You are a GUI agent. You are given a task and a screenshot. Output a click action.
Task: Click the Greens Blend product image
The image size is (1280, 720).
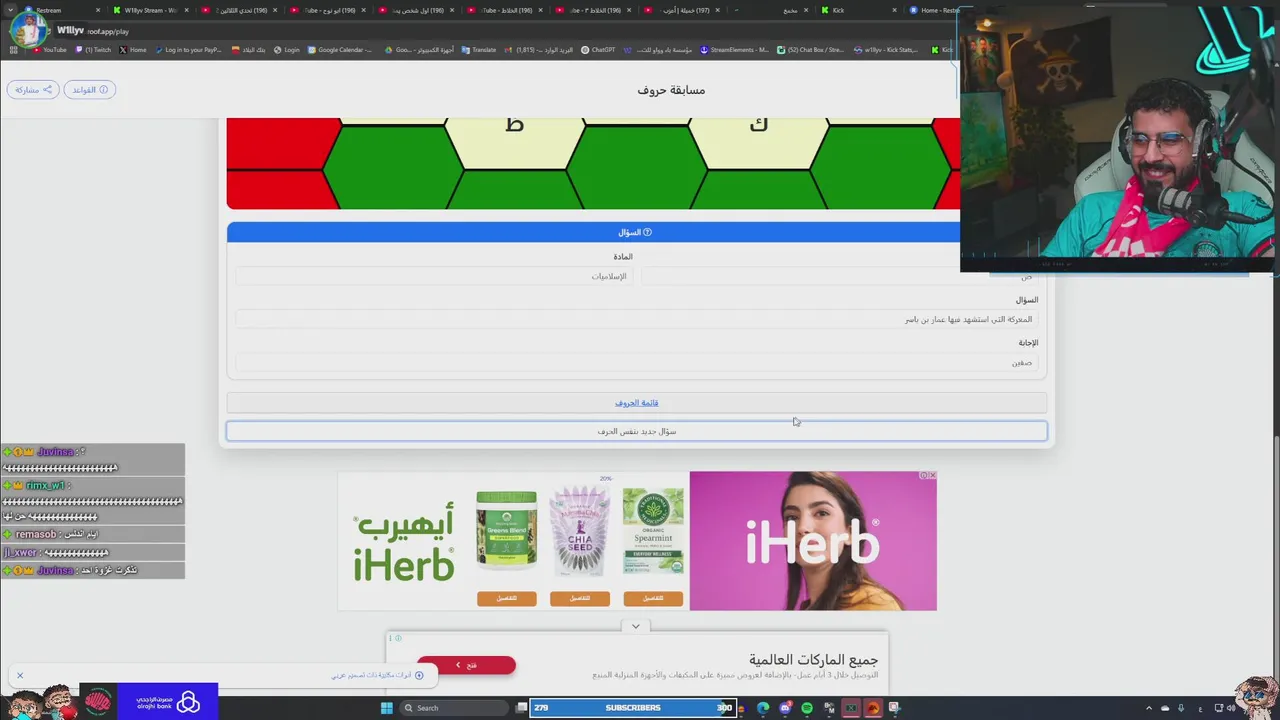[506, 531]
